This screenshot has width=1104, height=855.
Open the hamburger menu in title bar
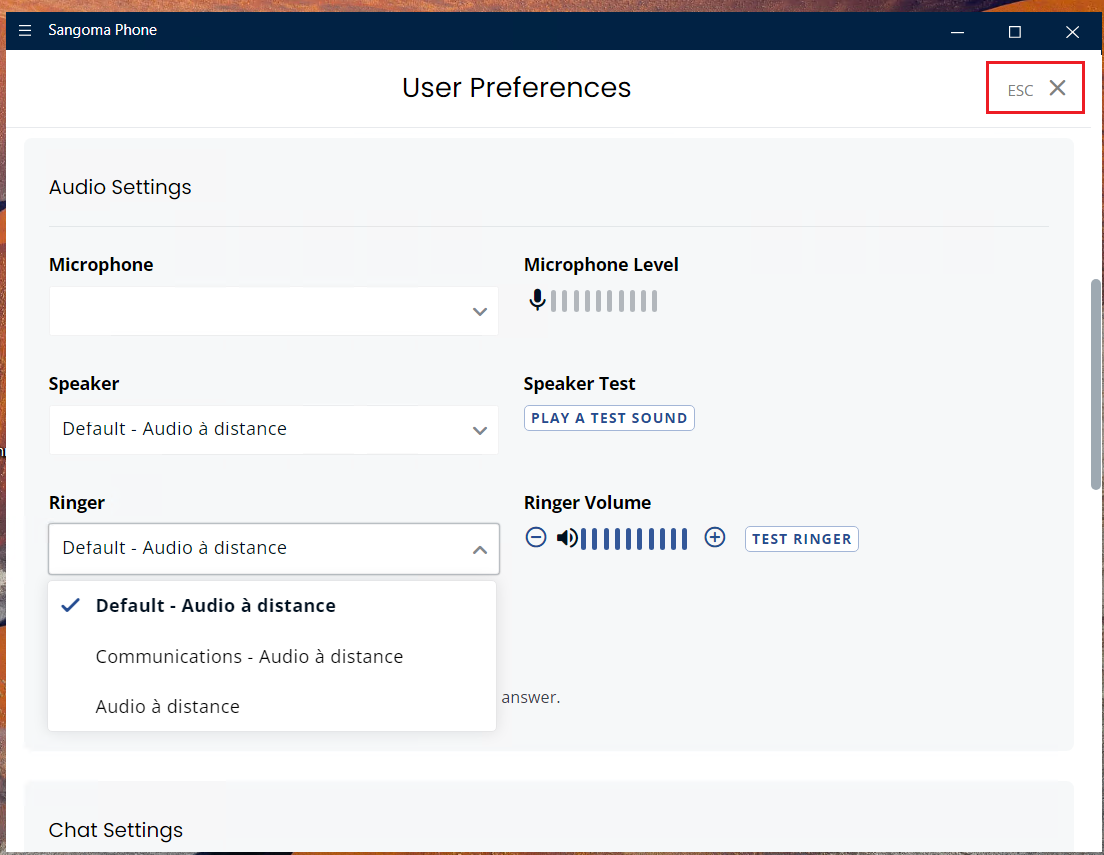pyautogui.click(x=25, y=30)
